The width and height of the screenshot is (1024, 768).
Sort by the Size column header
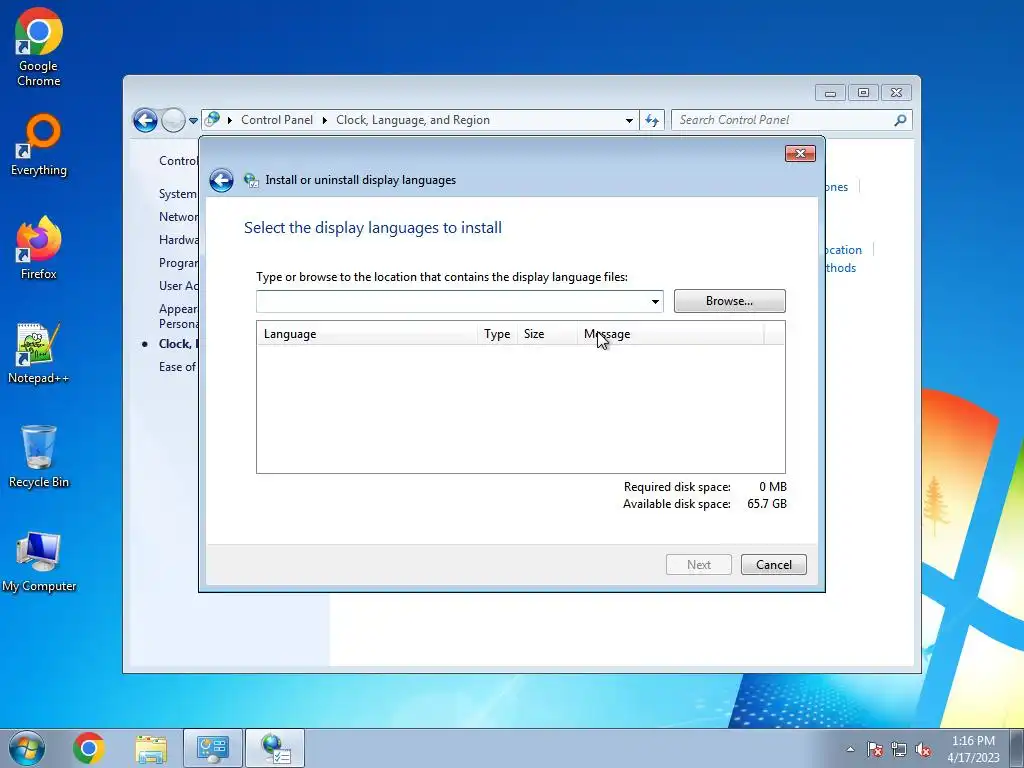547,334
